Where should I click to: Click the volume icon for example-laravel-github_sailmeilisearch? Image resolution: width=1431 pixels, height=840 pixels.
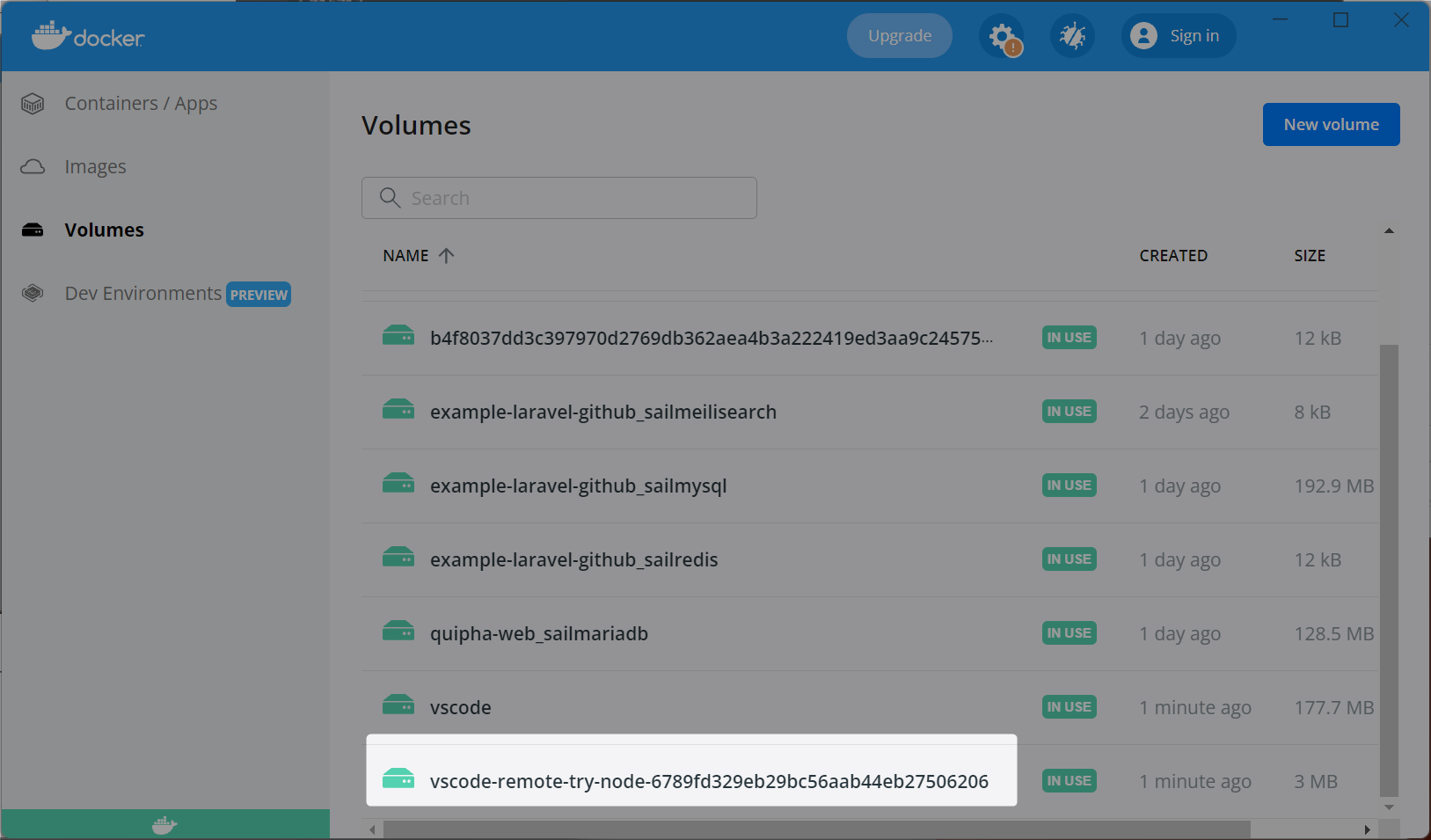coord(398,410)
